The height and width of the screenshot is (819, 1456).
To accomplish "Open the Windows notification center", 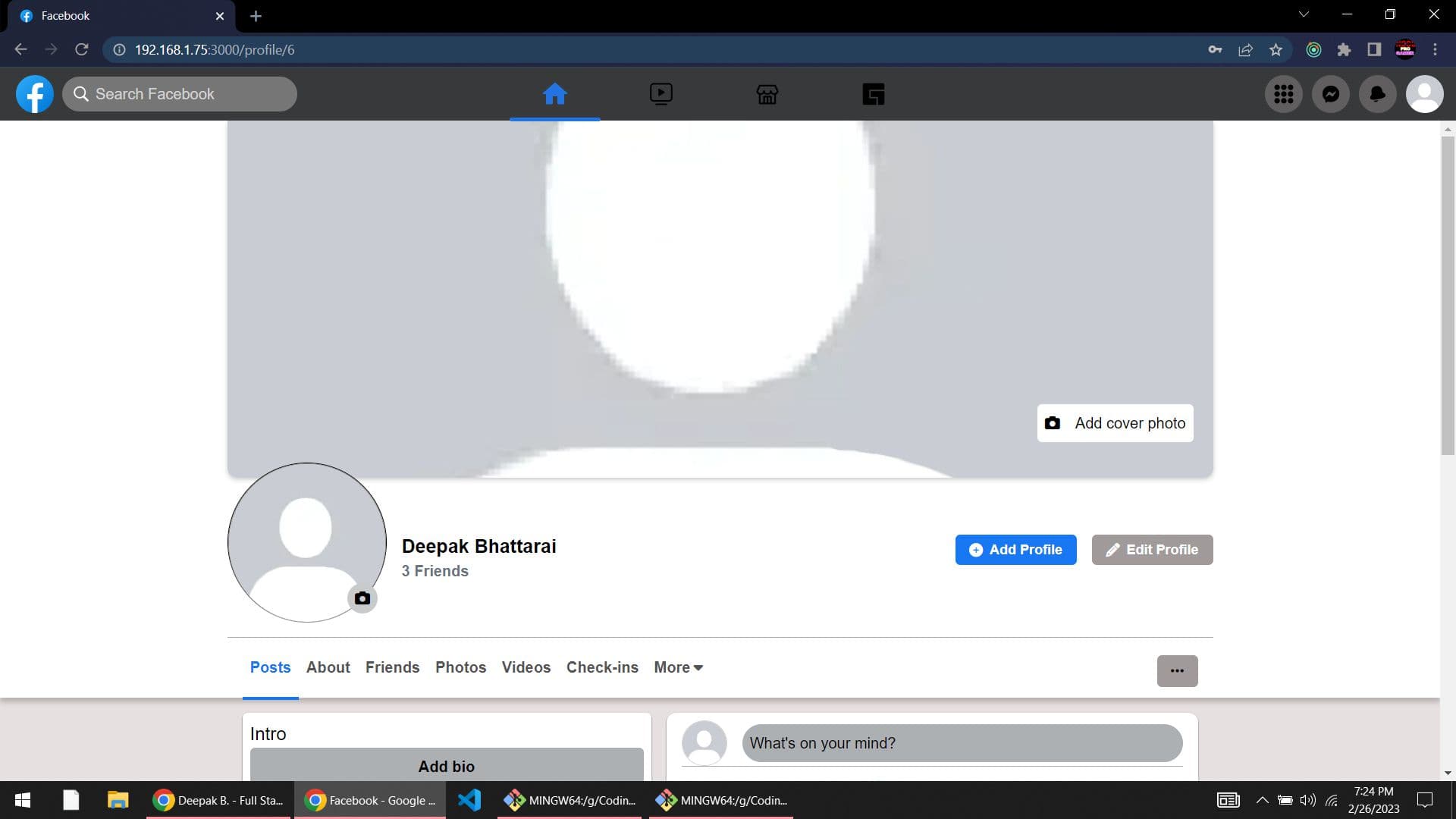I will 1425,800.
